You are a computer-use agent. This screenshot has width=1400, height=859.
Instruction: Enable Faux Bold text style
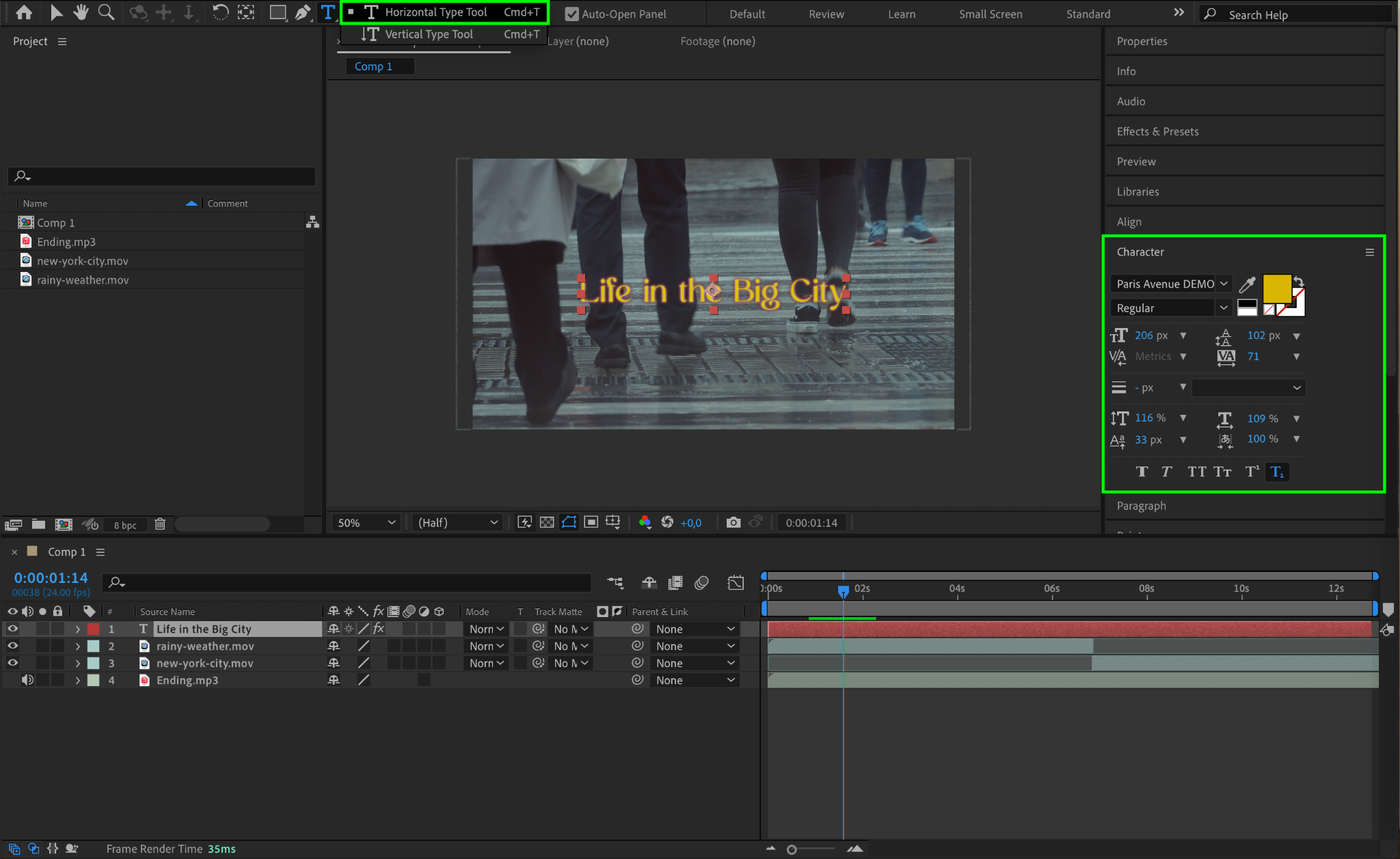[x=1142, y=472]
